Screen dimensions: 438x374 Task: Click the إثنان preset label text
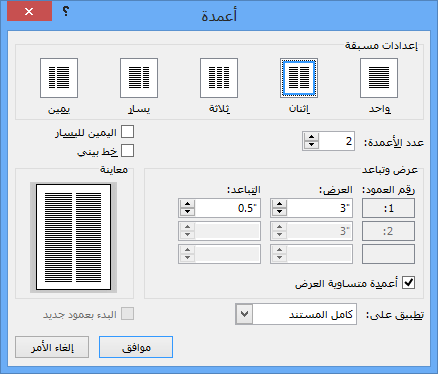[299, 109]
